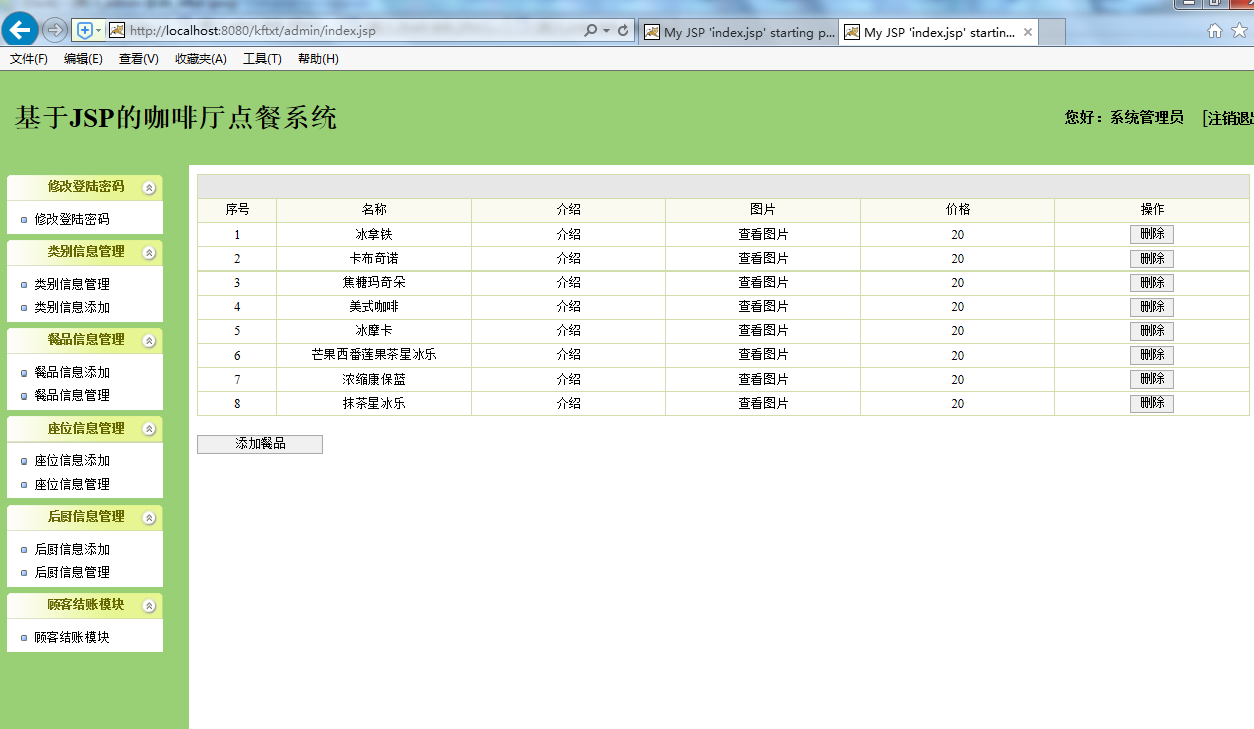Image resolution: width=1254 pixels, height=729 pixels.
Task: Open address bar dropdown arrow
Action: point(606,31)
